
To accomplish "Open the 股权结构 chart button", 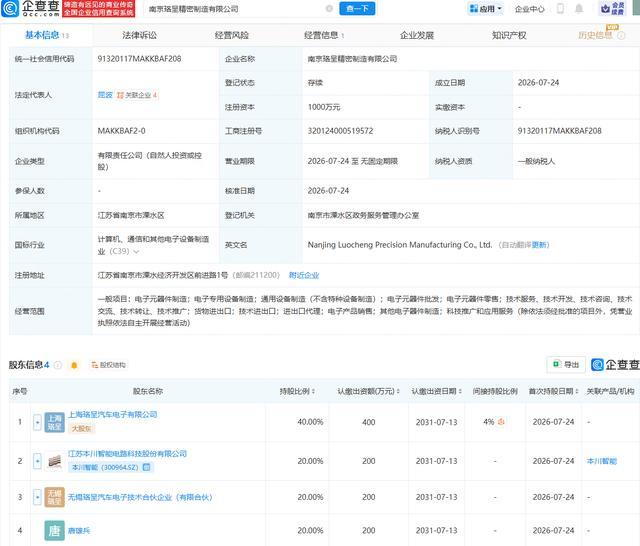I will point(108,365).
